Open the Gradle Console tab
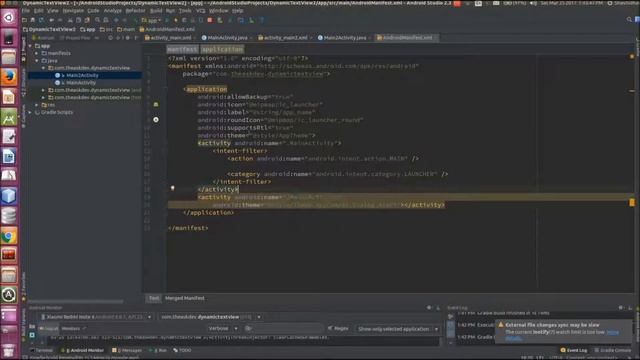640x360 pixels. pyautogui.click(x=612, y=350)
